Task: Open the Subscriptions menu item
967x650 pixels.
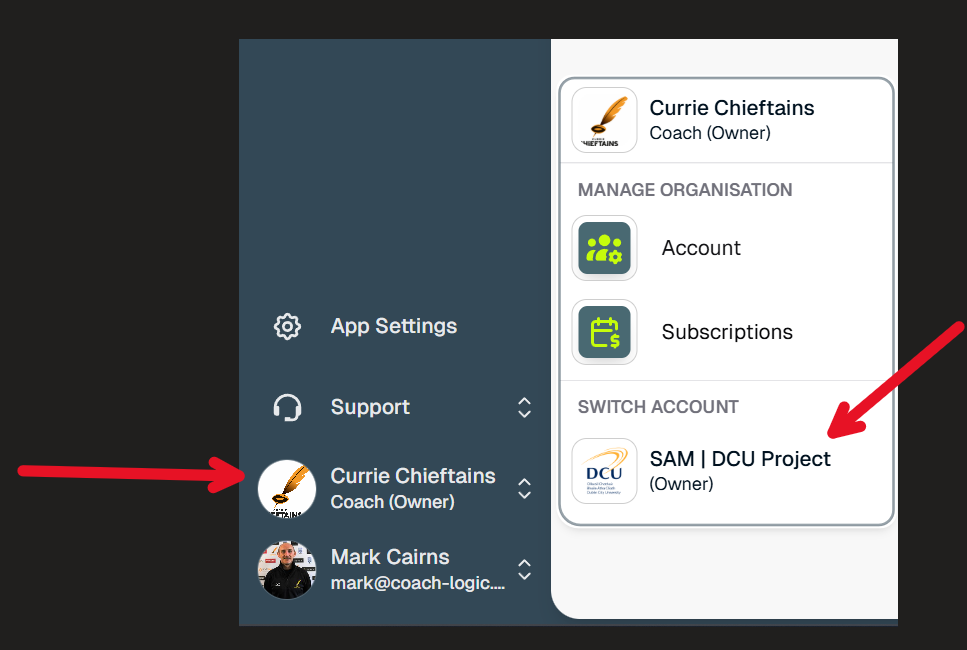Action: coord(726,332)
